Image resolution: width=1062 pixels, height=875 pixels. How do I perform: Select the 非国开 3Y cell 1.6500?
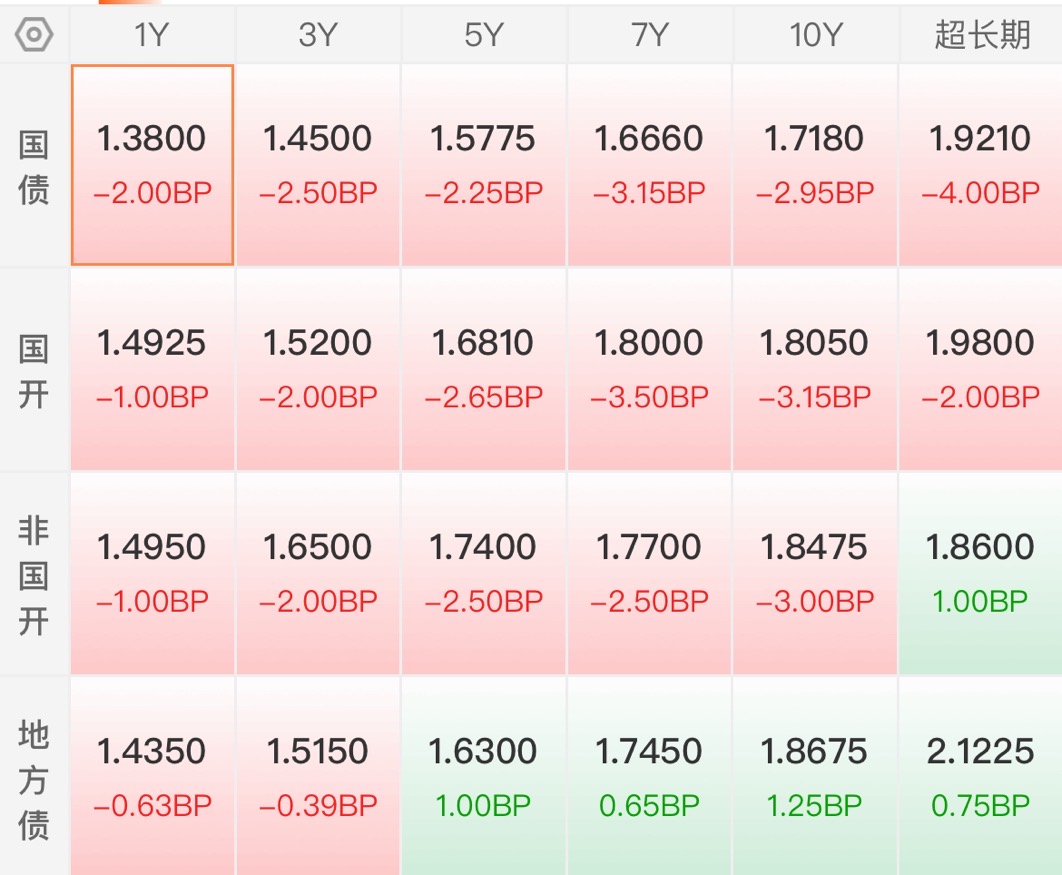point(318,574)
